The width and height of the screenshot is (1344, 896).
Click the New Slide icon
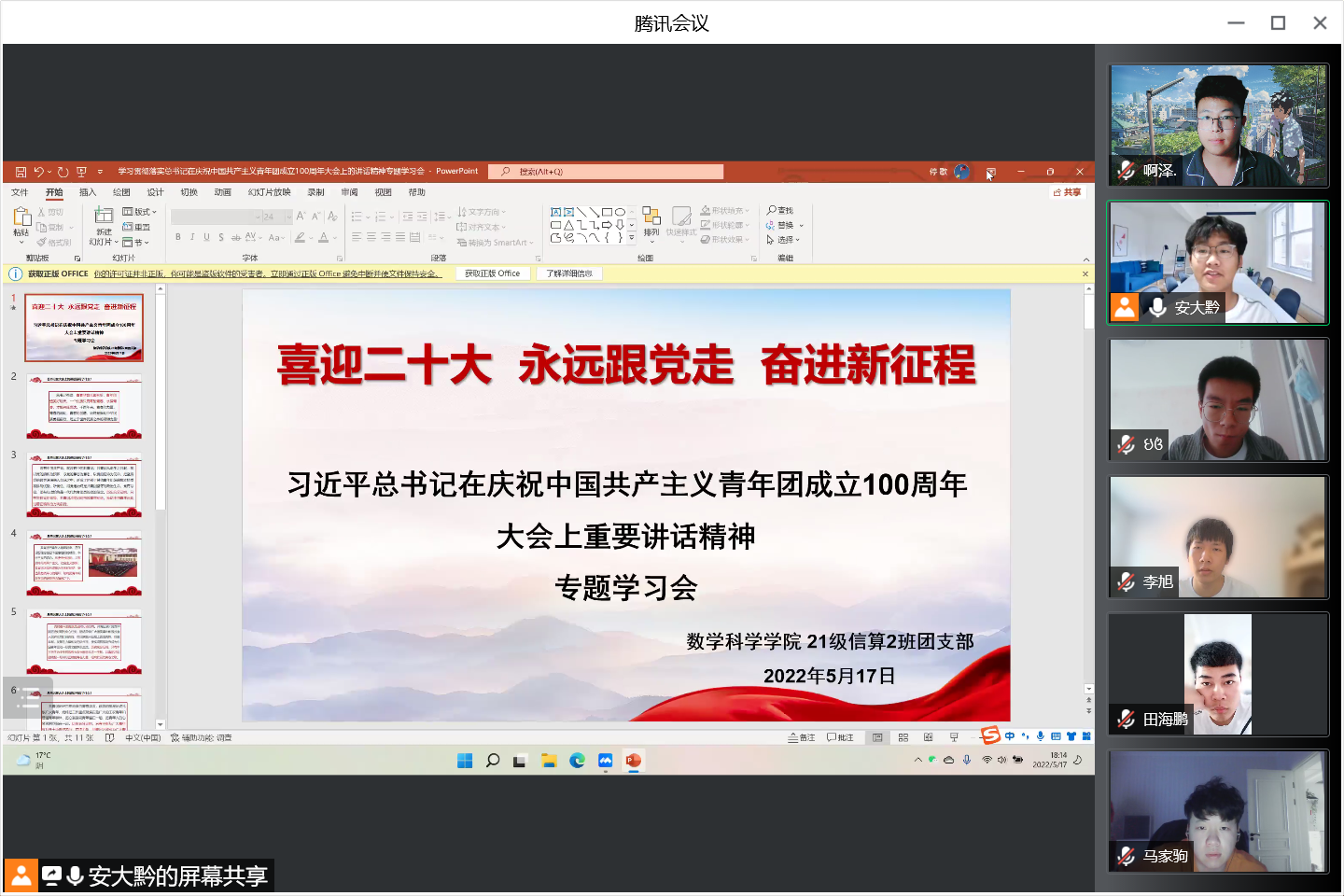(104, 217)
